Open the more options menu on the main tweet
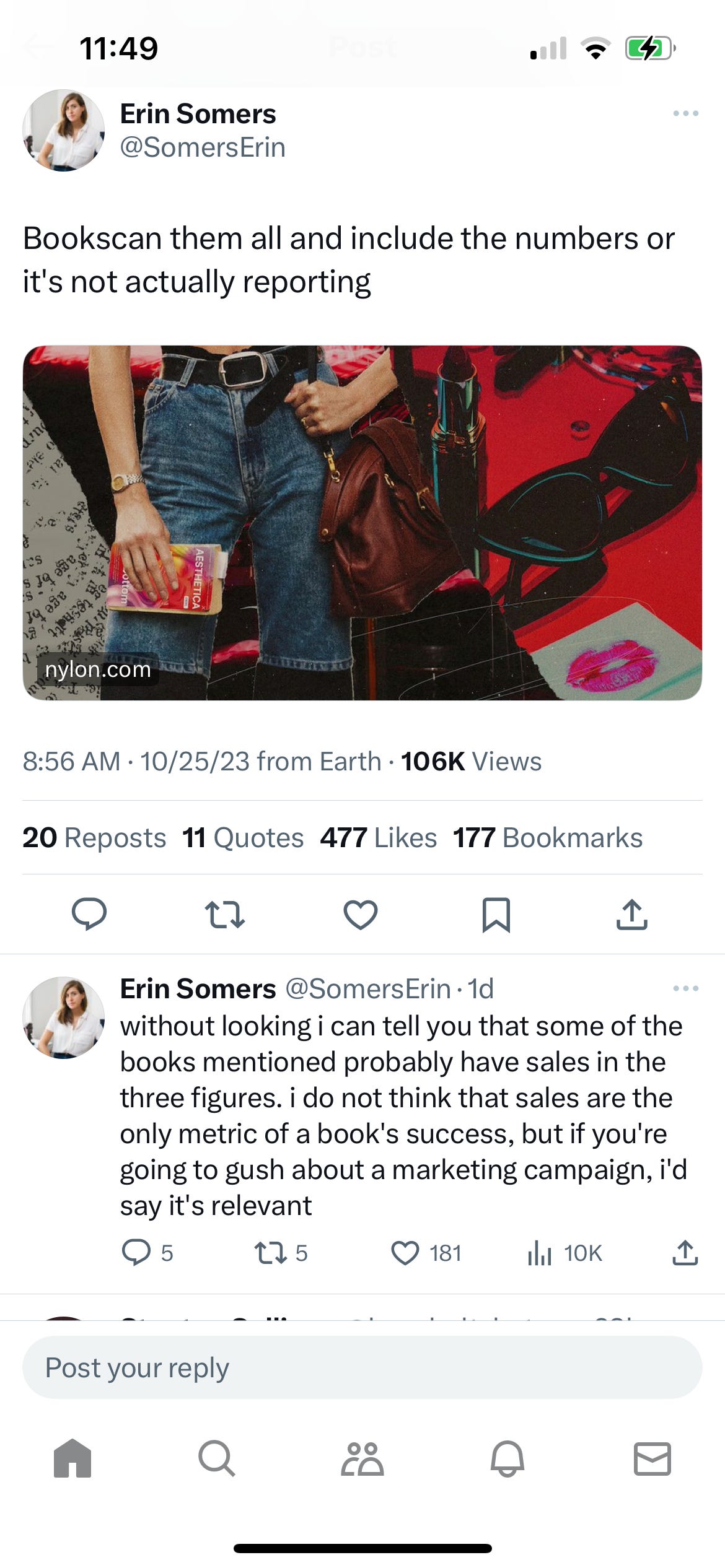This screenshot has height=1568, width=725. point(687,113)
